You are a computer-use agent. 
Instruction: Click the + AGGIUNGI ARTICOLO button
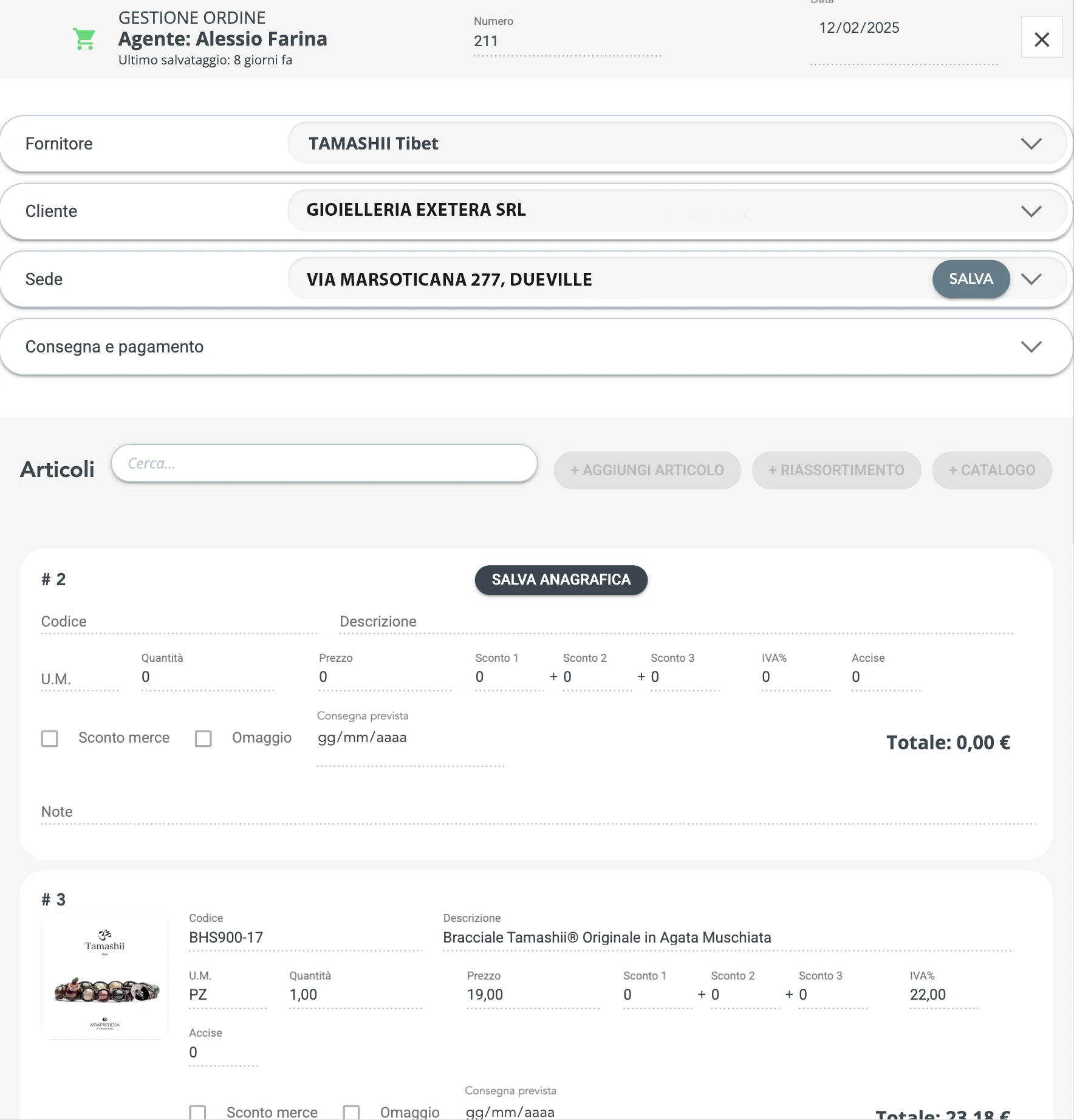(647, 470)
